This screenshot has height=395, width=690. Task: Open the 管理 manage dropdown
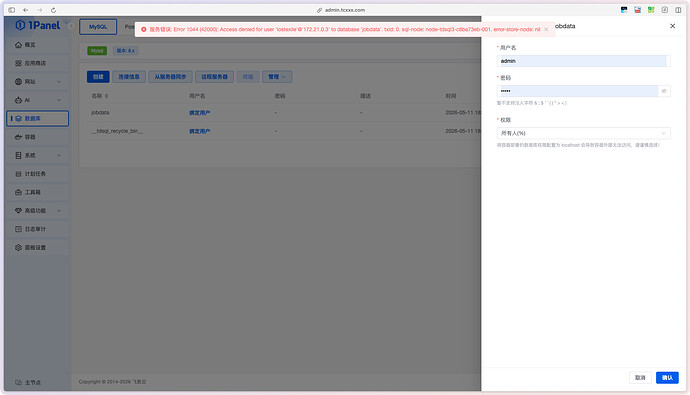point(277,77)
